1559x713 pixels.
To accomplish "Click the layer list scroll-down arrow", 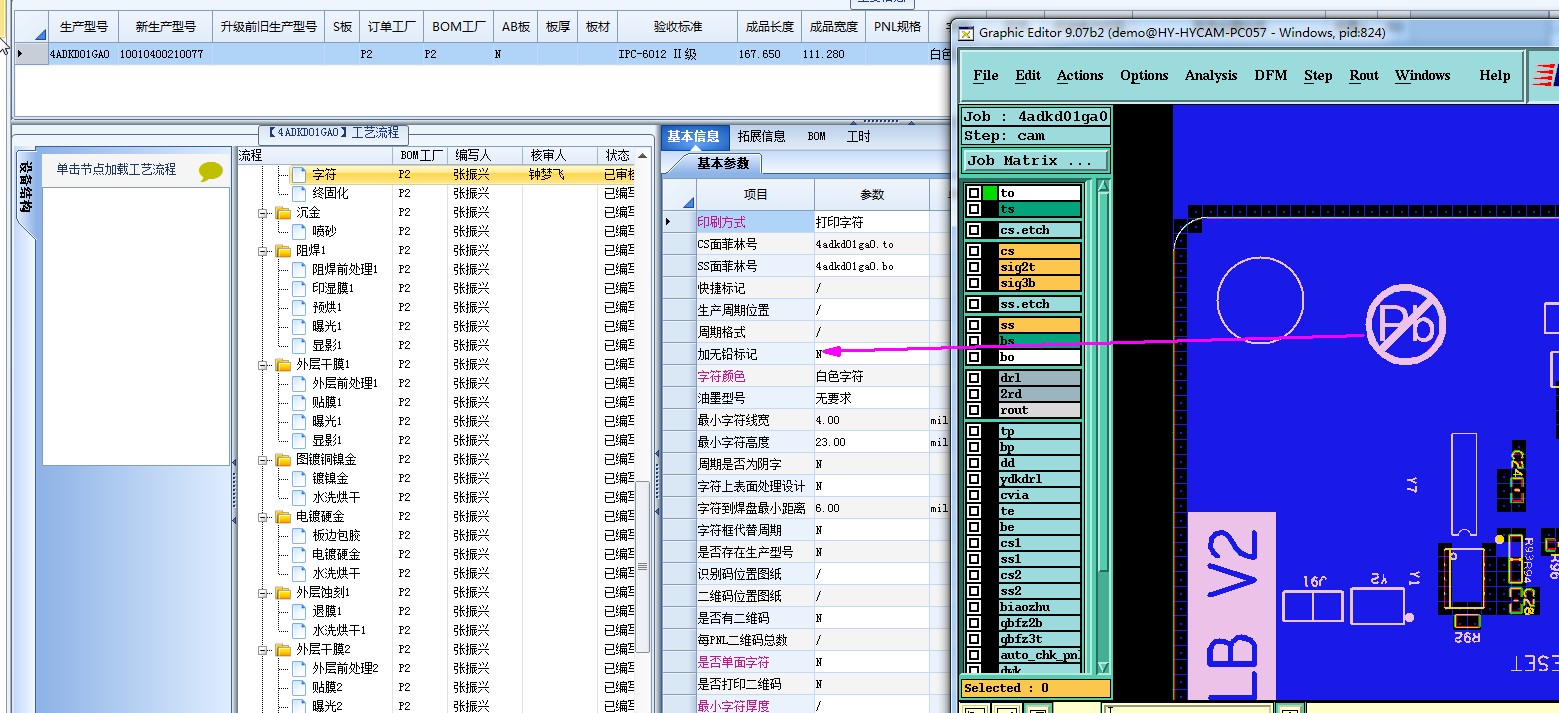I will 1103,667.
